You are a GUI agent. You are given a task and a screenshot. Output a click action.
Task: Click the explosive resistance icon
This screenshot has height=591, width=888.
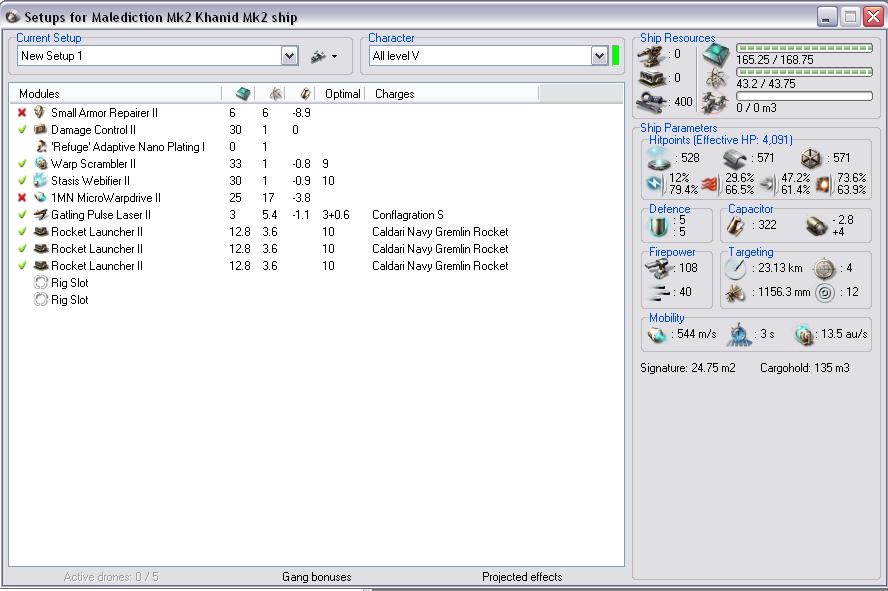coord(822,184)
